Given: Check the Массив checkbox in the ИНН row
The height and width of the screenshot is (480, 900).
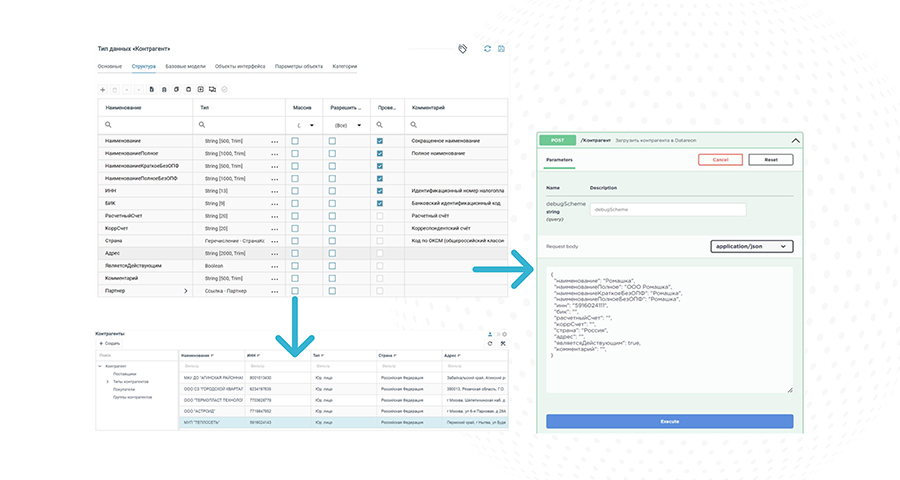Looking at the screenshot, I should [x=295, y=191].
